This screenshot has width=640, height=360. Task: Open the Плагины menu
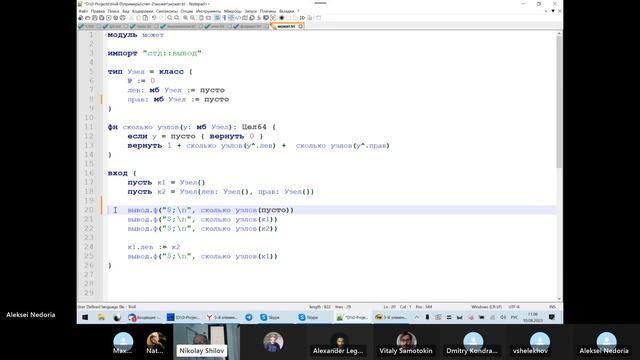point(268,11)
